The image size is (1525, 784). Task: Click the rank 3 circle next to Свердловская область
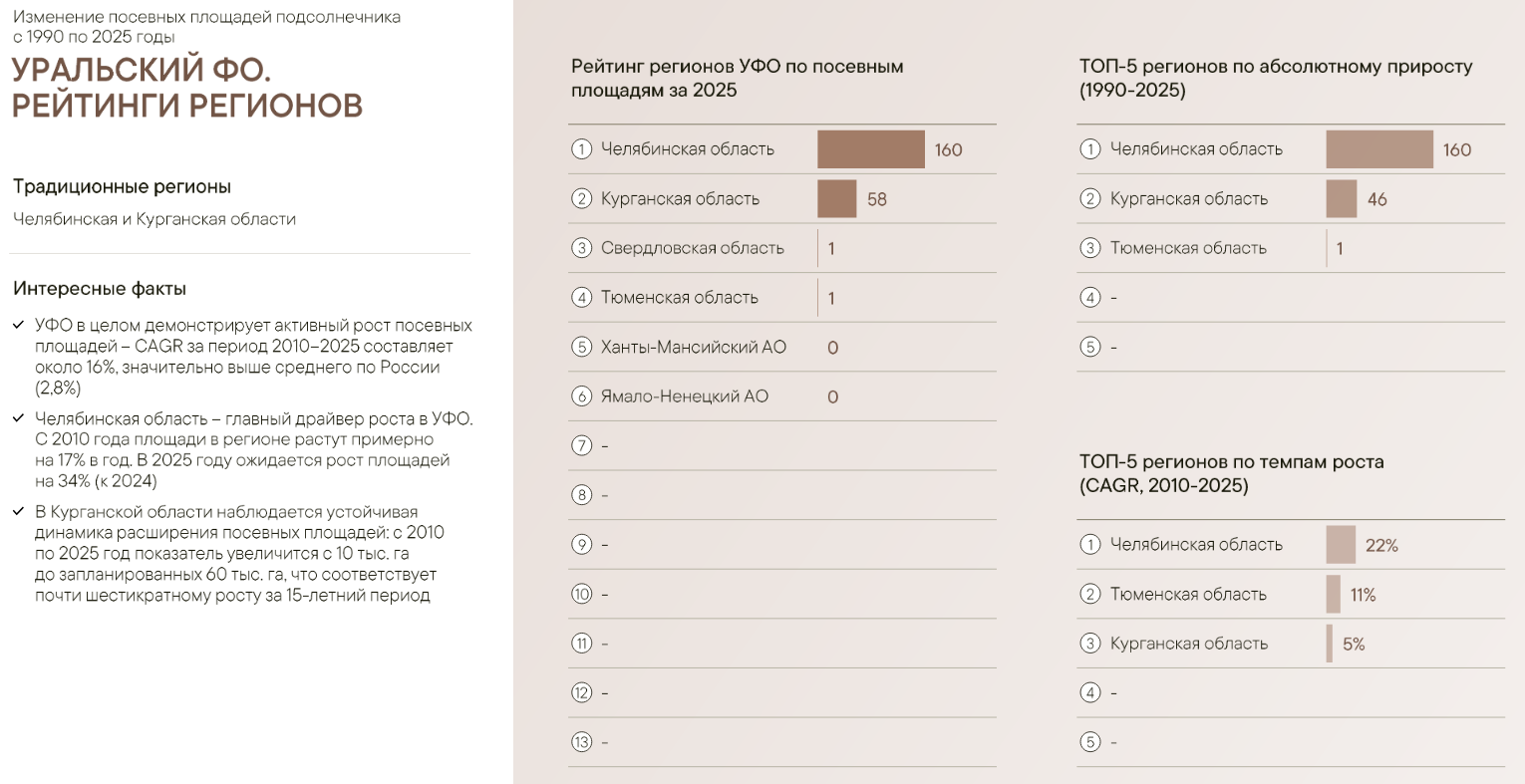click(582, 248)
